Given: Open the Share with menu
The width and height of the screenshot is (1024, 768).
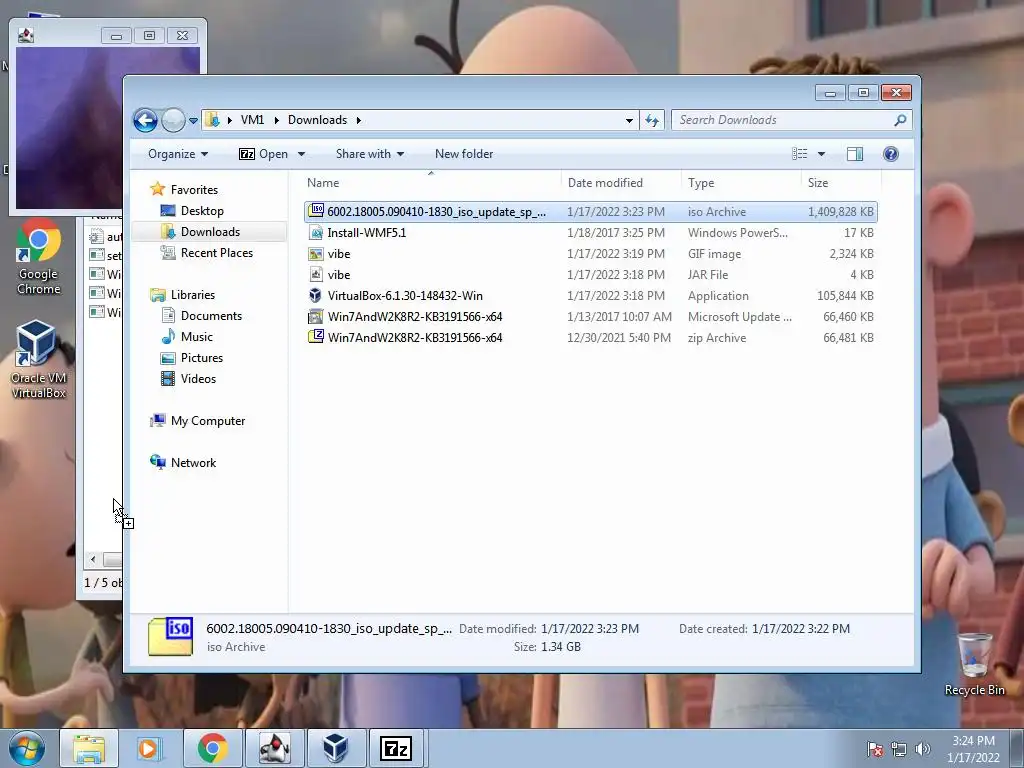Looking at the screenshot, I should [x=370, y=154].
